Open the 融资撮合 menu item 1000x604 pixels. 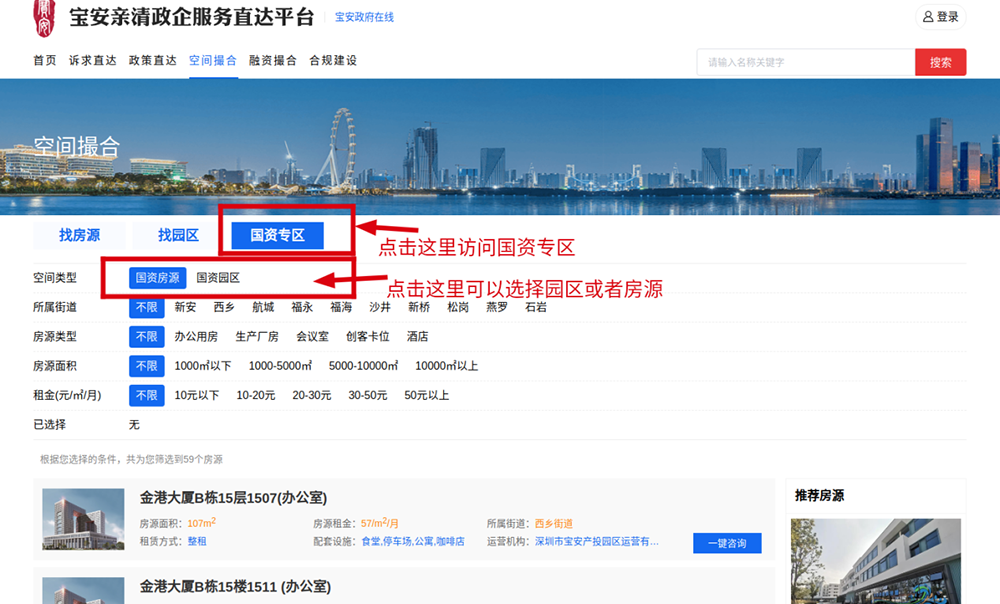click(x=273, y=61)
